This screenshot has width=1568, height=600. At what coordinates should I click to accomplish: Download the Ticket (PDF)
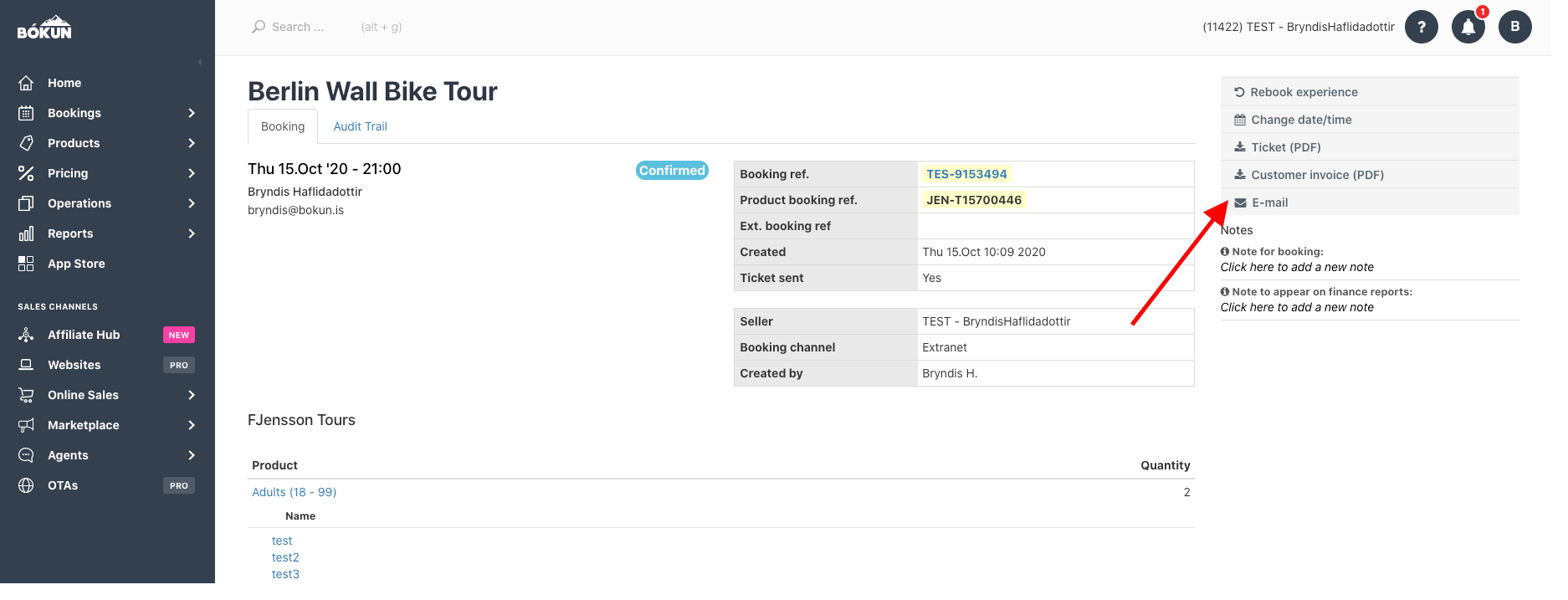coord(1371,147)
